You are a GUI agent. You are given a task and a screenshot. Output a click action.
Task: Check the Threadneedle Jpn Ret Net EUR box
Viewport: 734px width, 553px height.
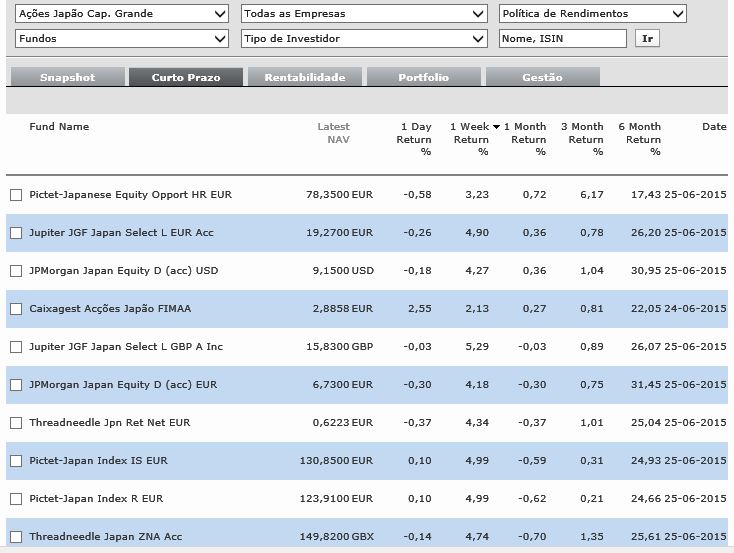(16, 423)
